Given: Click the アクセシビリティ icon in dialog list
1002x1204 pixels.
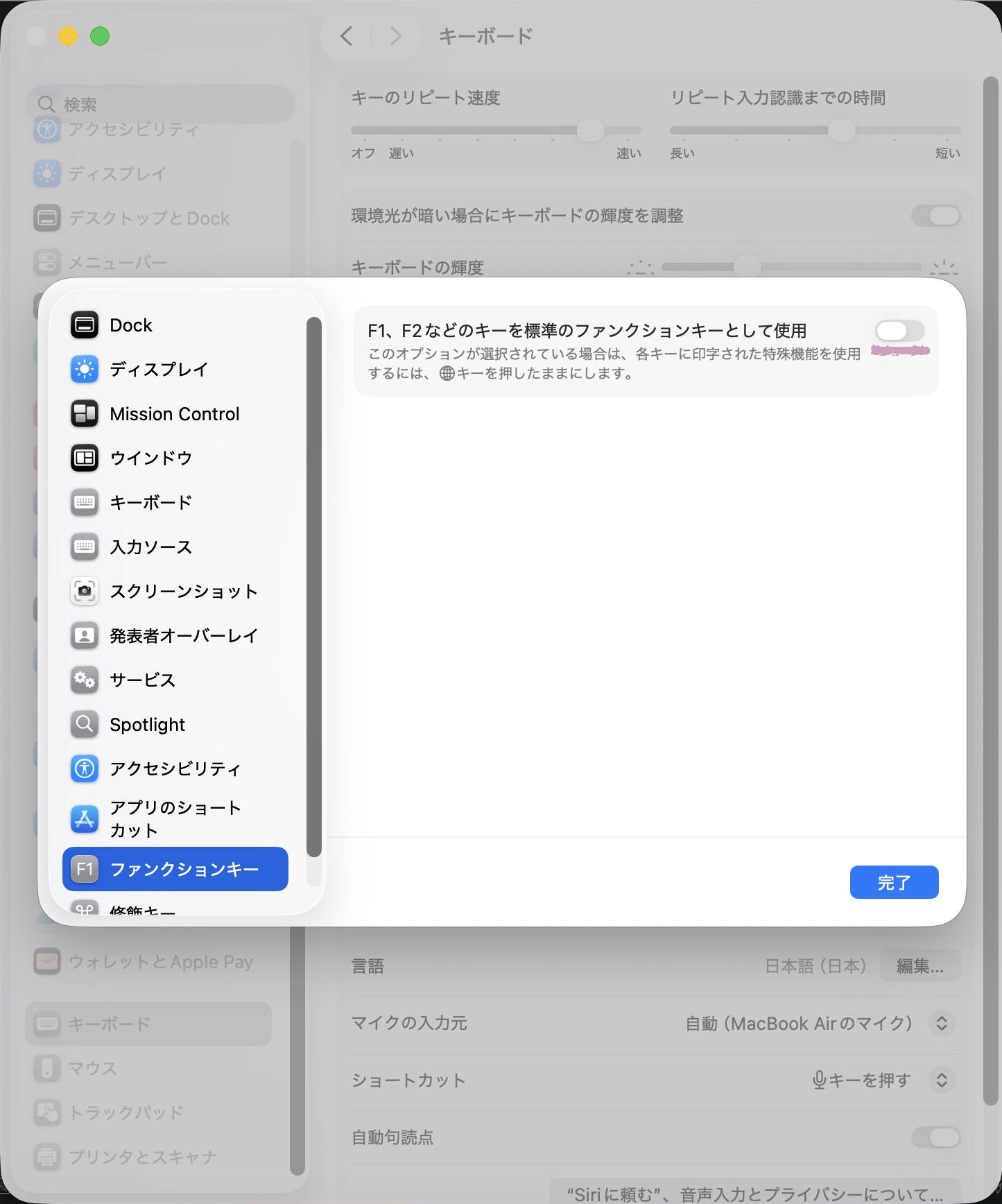Looking at the screenshot, I should click(85, 768).
